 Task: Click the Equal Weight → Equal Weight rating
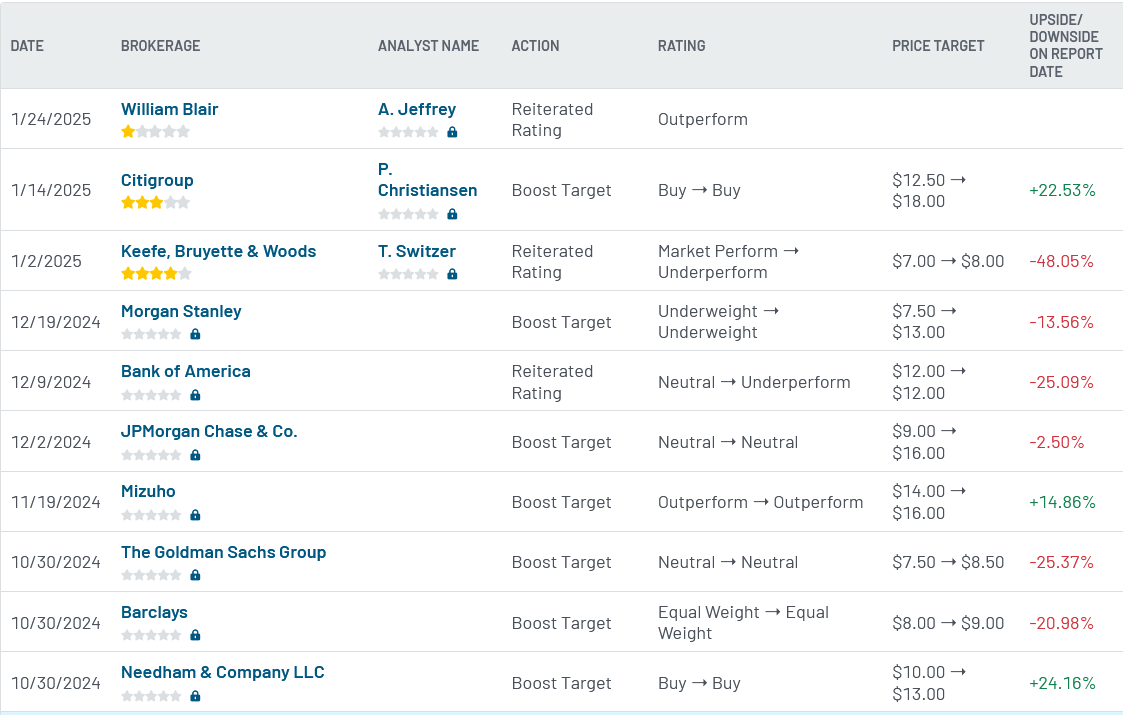click(x=743, y=623)
